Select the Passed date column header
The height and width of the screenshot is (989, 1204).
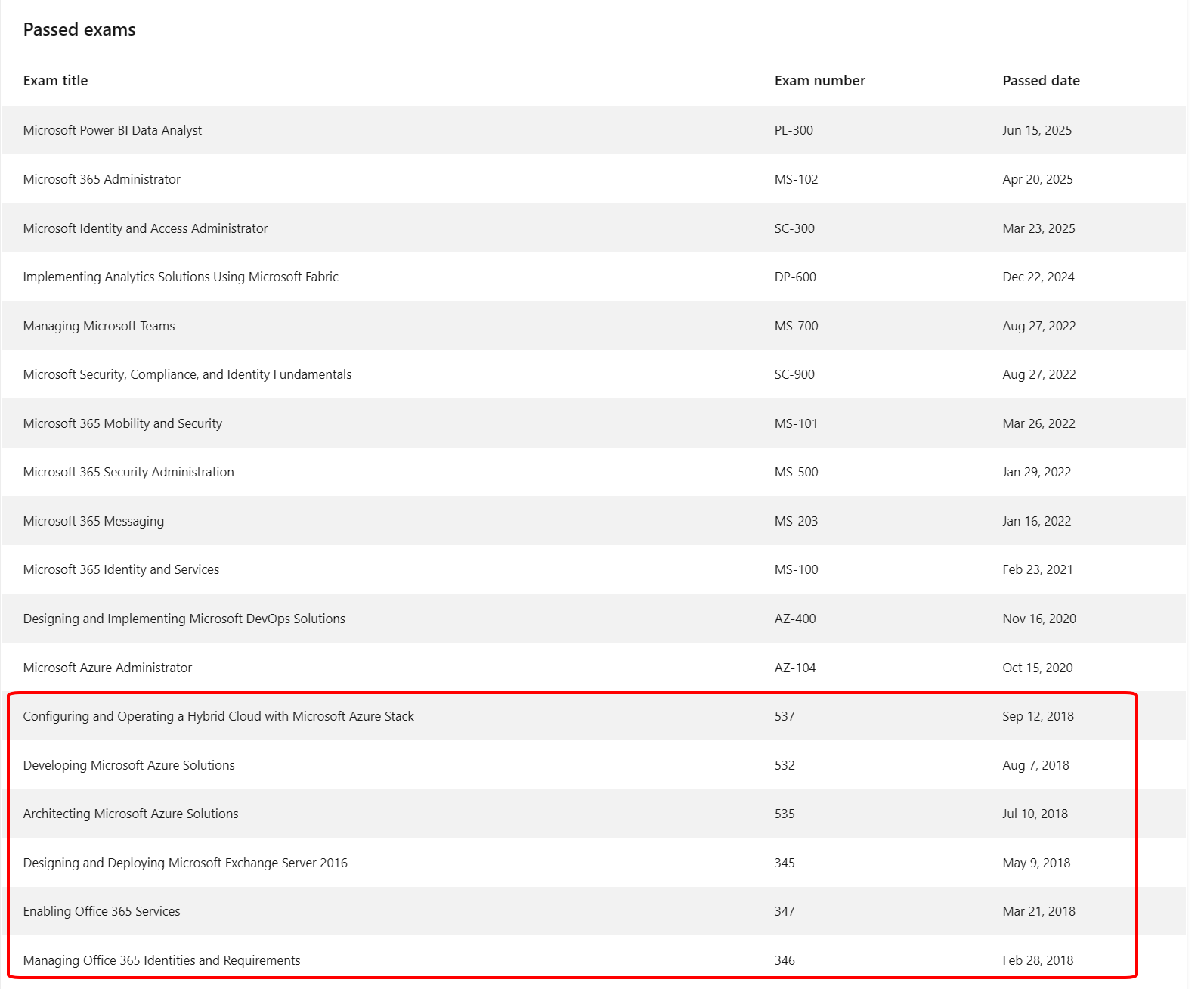pyautogui.click(x=1041, y=81)
